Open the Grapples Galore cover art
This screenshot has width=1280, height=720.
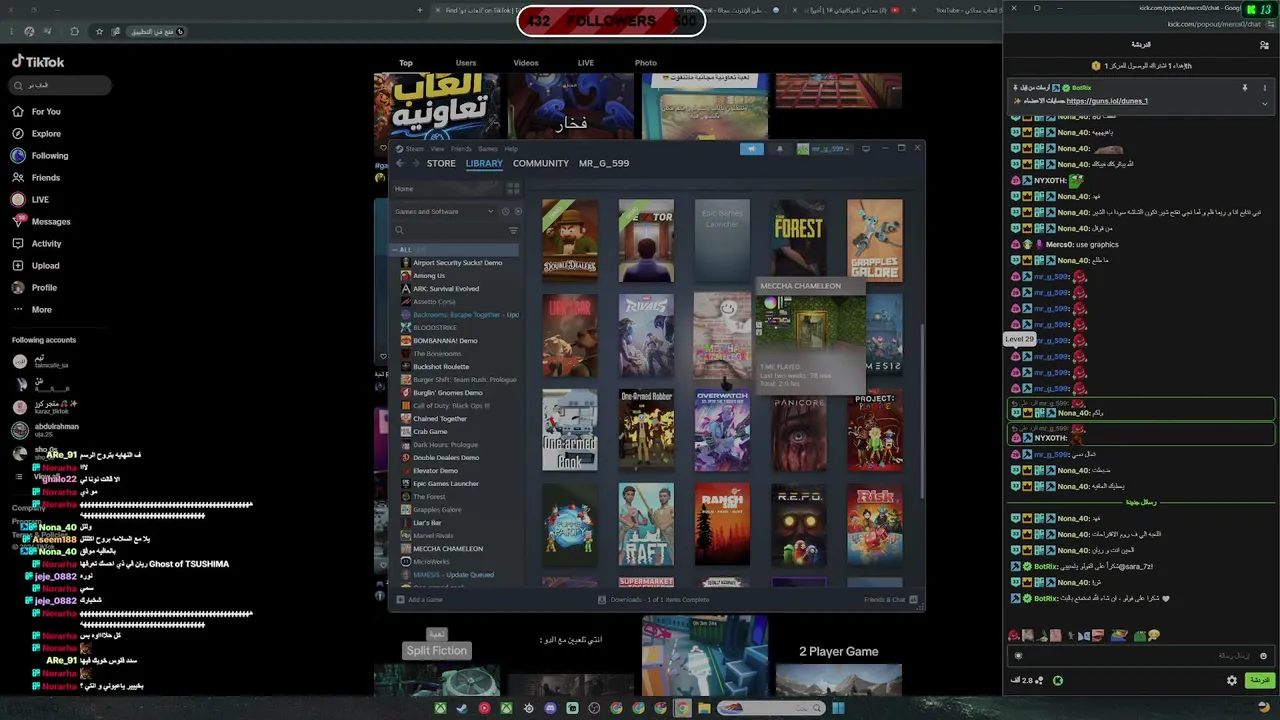tap(875, 241)
